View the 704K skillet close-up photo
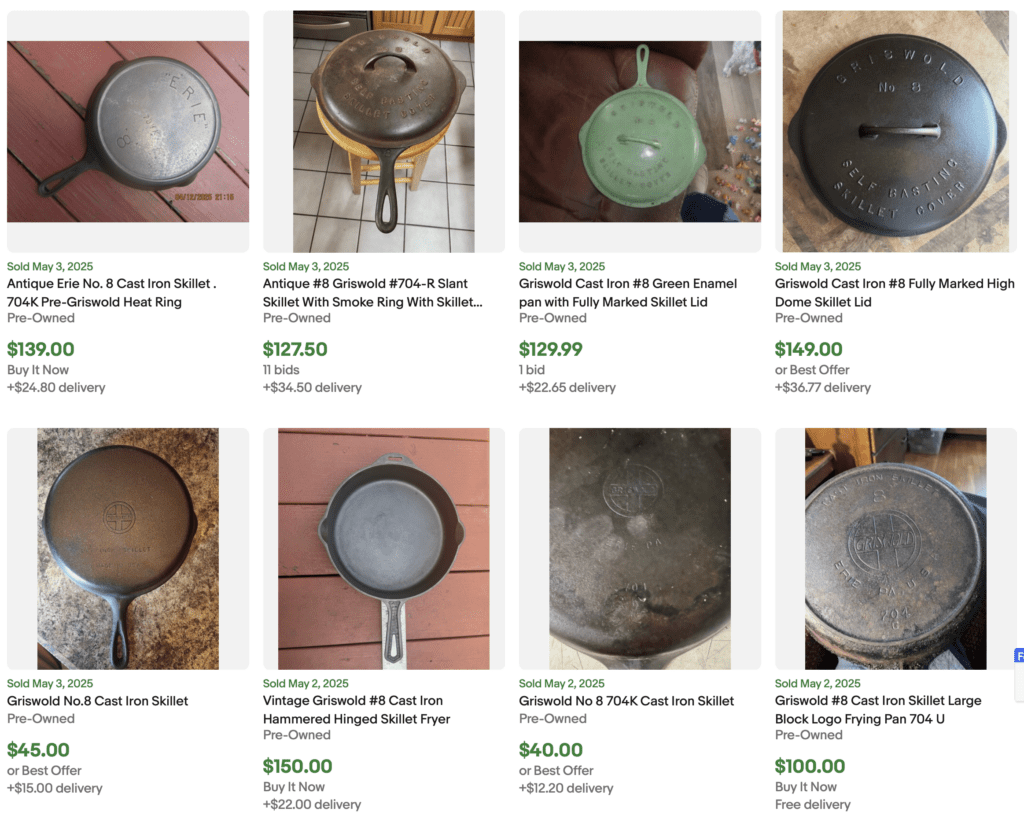The width and height of the screenshot is (1024, 819). 638,546
